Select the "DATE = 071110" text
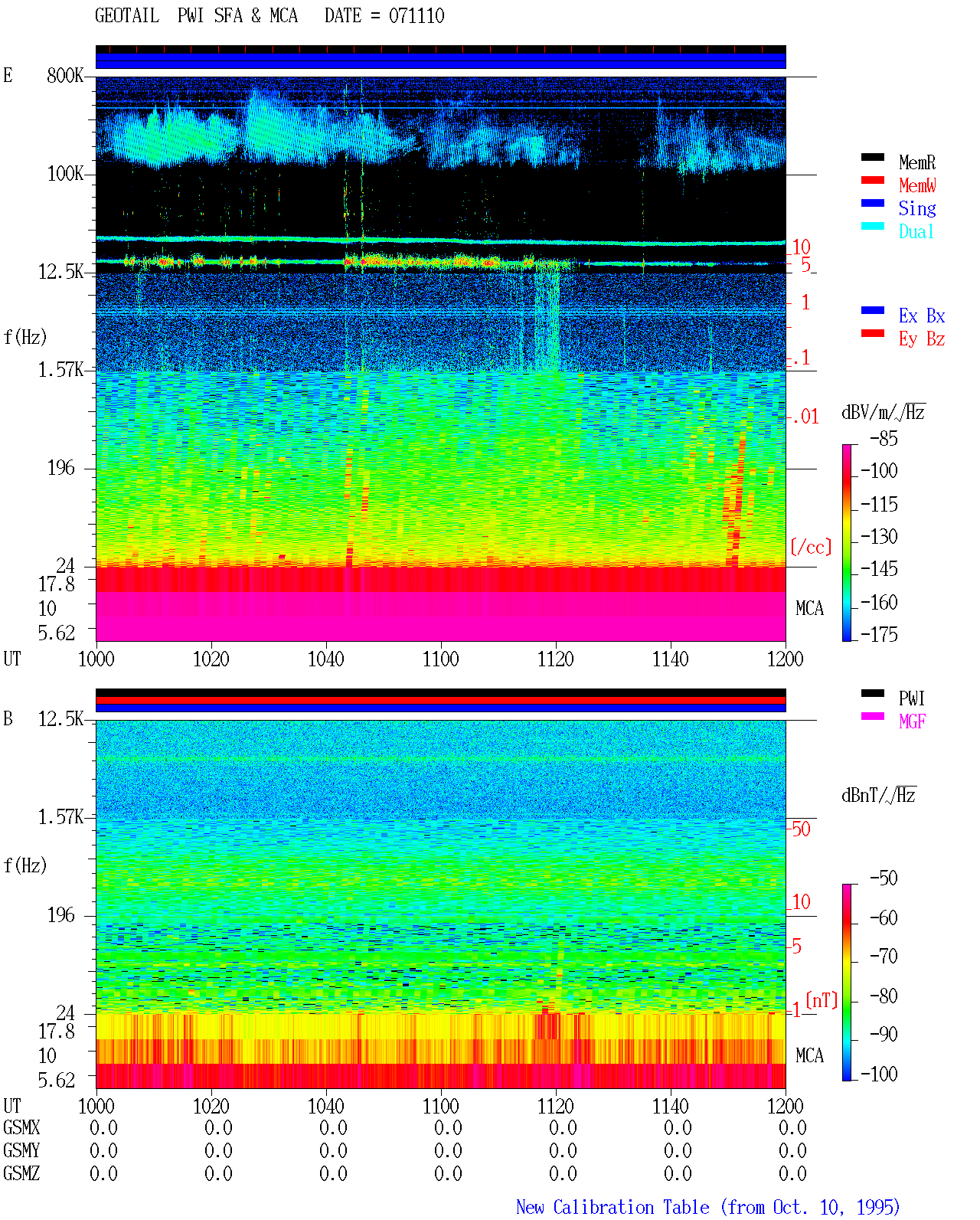This screenshot has width=980, height=1220. (384, 16)
